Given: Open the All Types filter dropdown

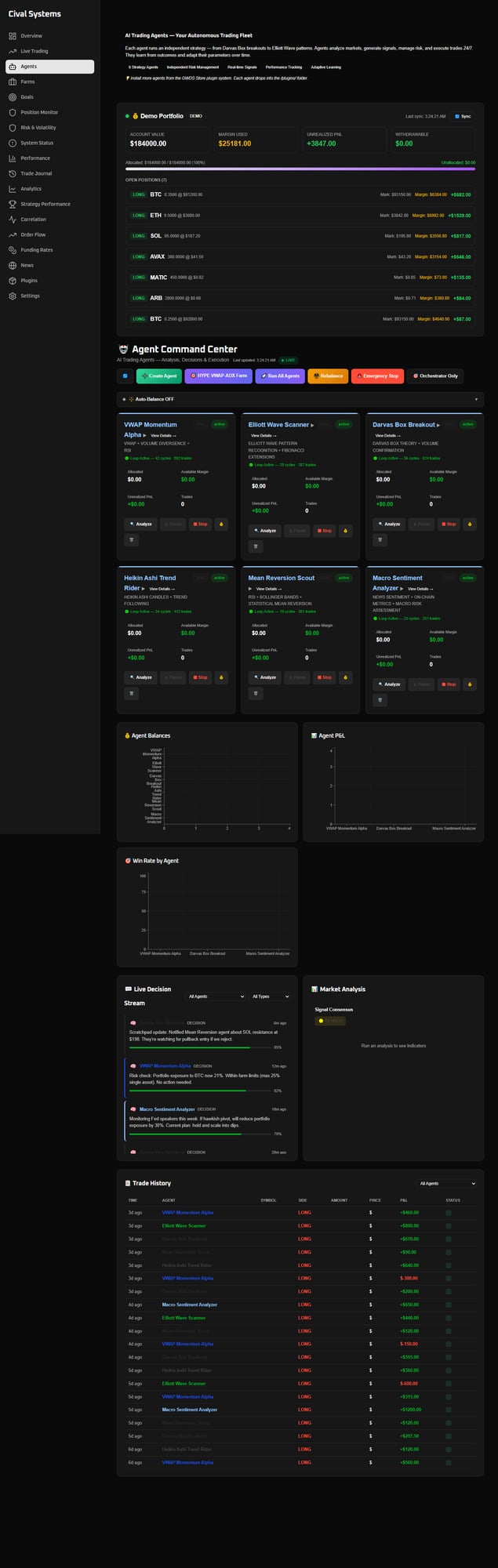Looking at the screenshot, I should click(271, 996).
